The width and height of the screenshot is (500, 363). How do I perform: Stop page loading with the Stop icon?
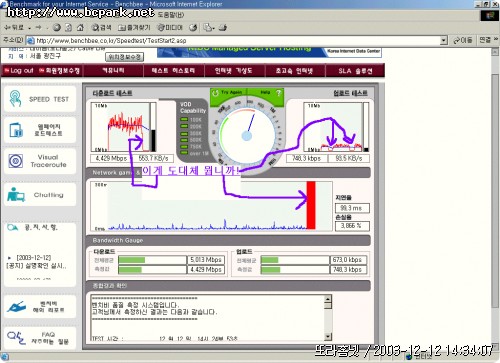(57, 28)
